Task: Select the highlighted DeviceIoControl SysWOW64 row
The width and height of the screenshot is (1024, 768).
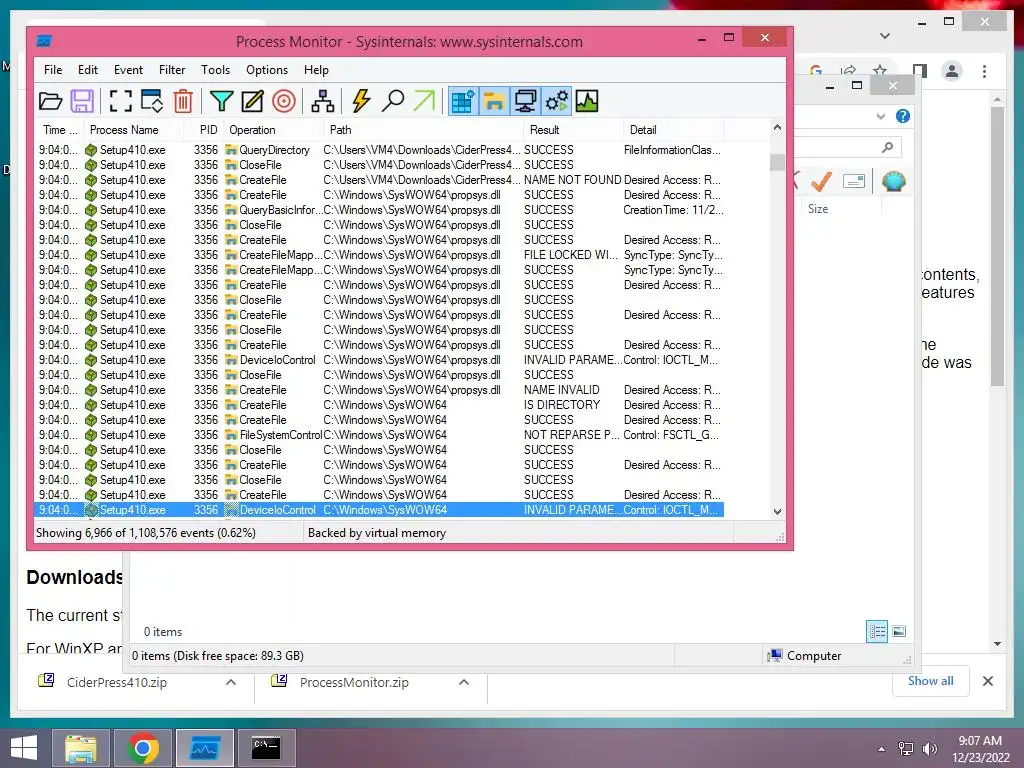Action: tap(379, 510)
